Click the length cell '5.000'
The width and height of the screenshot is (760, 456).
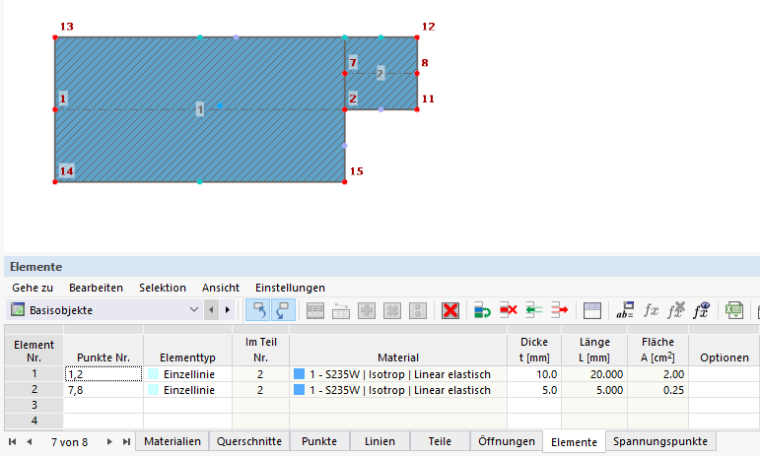point(594,390)
